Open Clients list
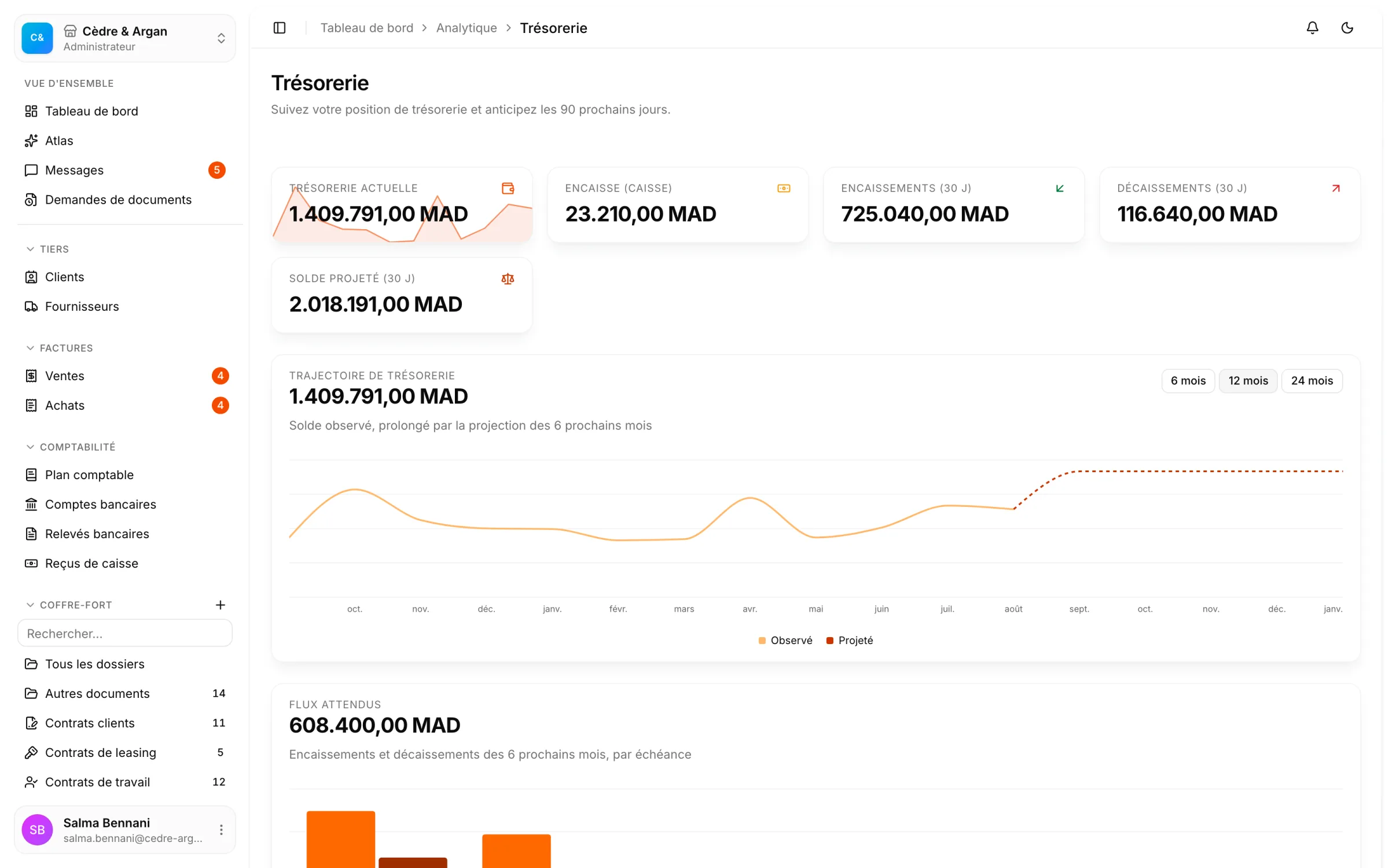The height and width of the screenshot is (868, 1389). coord(125,277)
